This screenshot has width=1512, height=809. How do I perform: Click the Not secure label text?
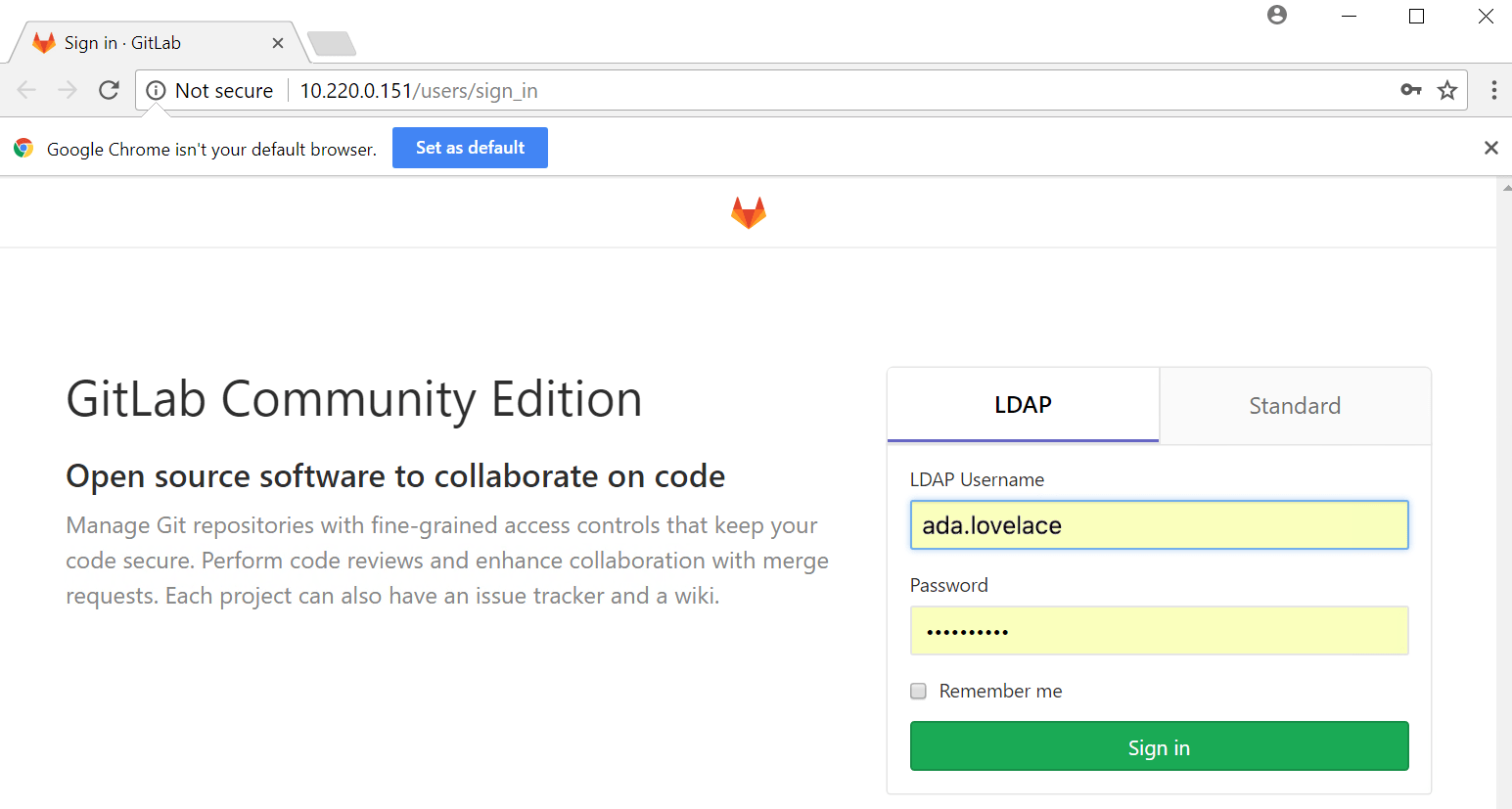[x=224, y=91]
